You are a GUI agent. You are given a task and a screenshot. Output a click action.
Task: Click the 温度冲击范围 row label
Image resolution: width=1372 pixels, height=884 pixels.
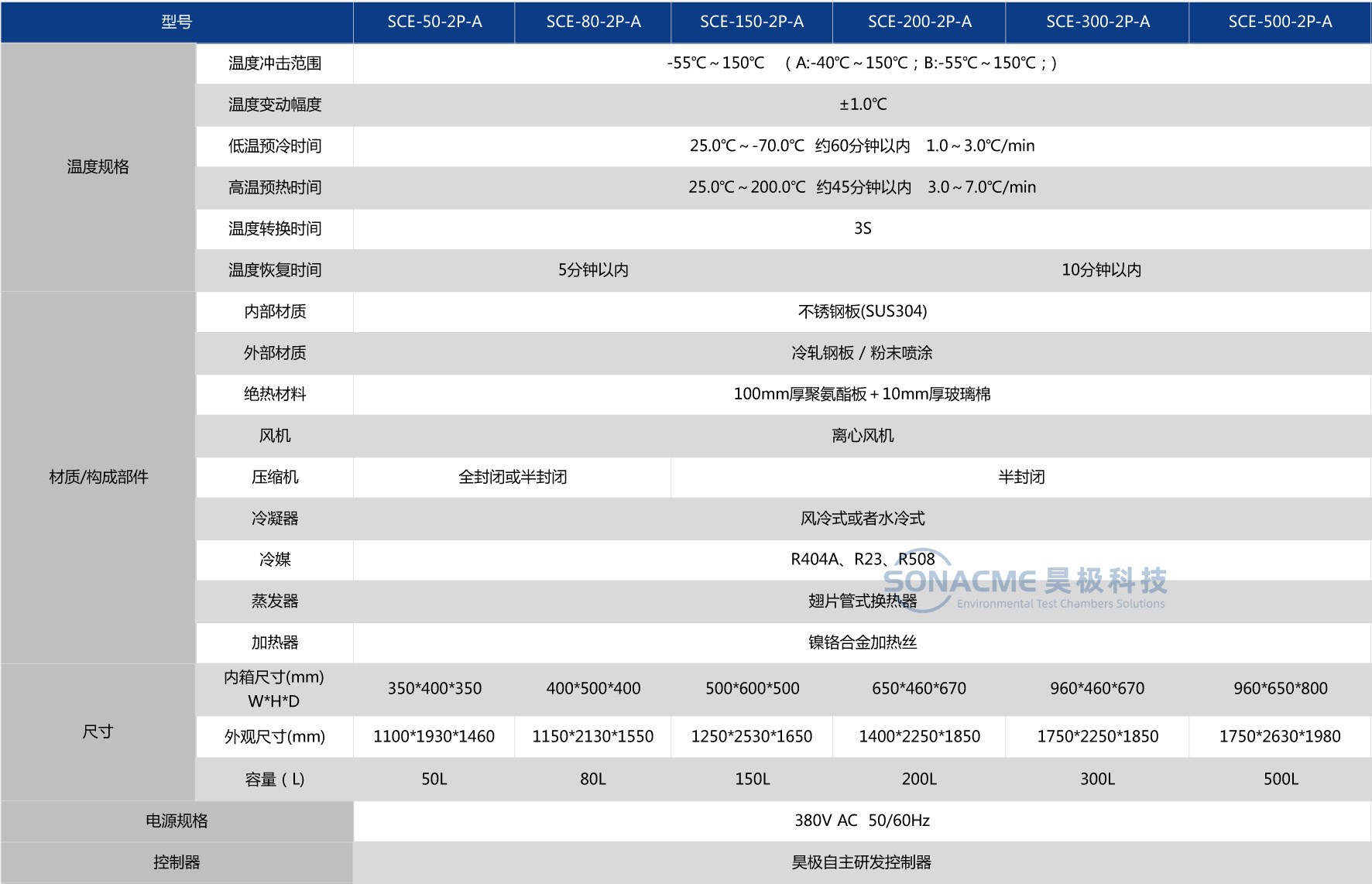point(274,63)
